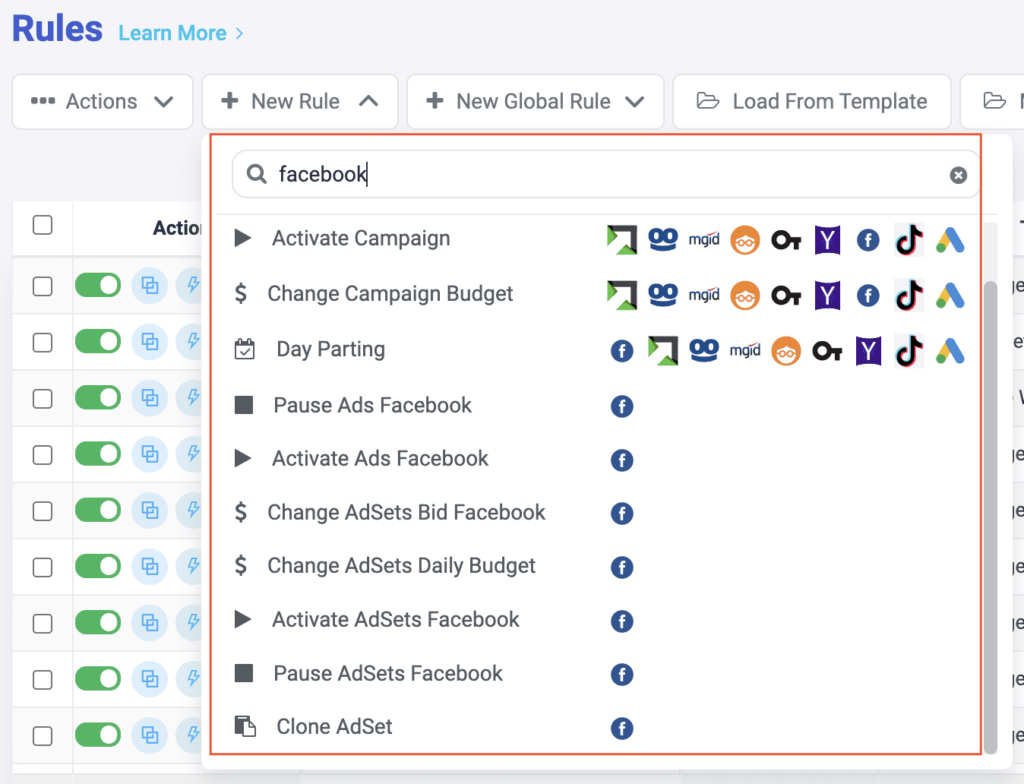The height and width of the screenshot is (784, 1024).
Task: Click the Facebook icon in Activate Campaign row
Action: click(x=868, y=240)
